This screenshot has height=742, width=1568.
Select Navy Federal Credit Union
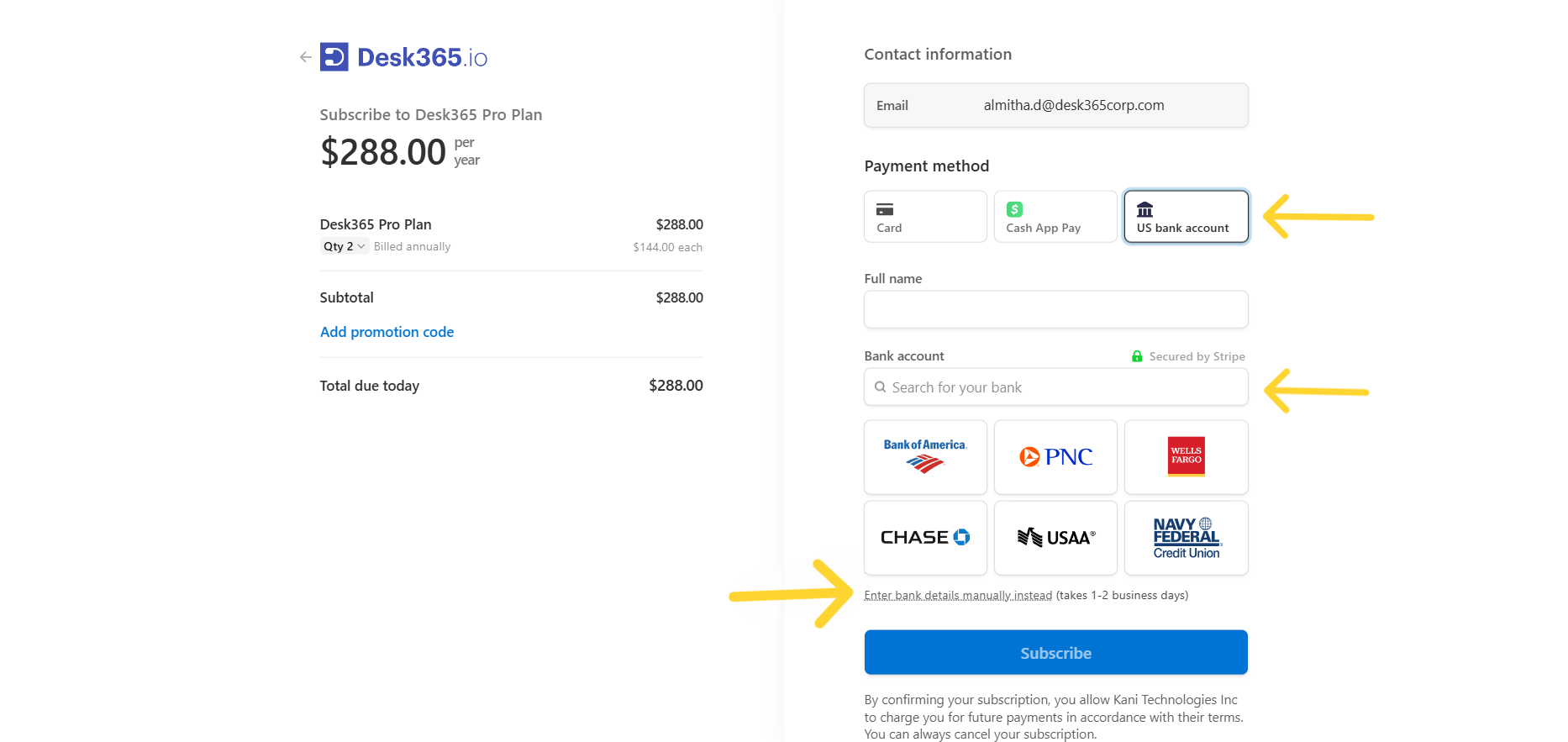[x=1186, y=538]
